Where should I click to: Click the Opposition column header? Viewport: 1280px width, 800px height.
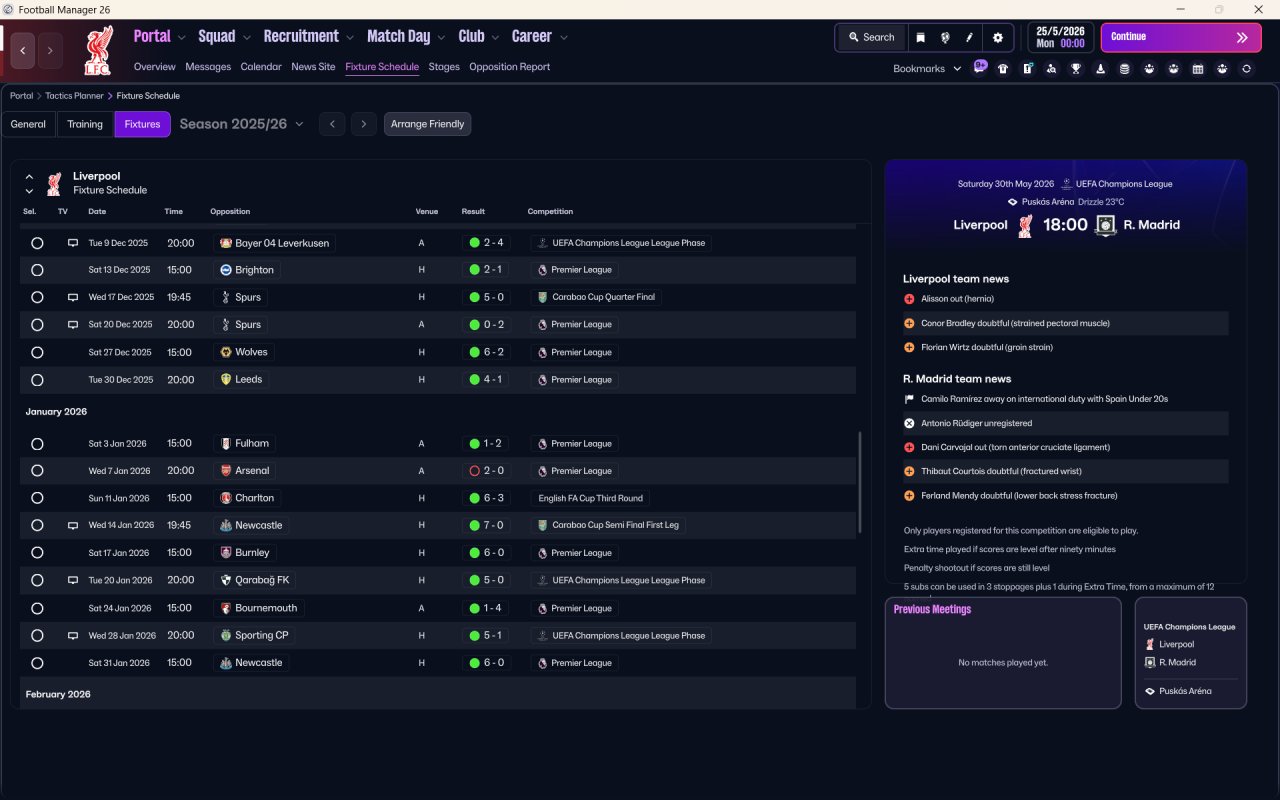pos(230,212)
